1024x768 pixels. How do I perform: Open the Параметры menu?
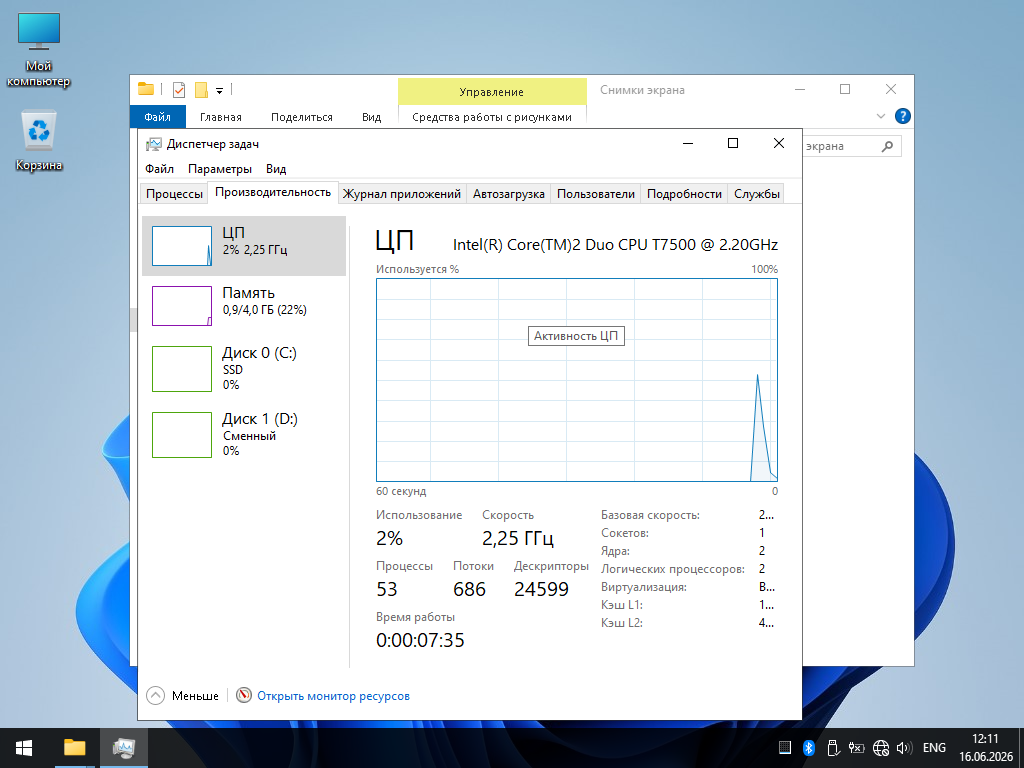[x=219, y=168]
